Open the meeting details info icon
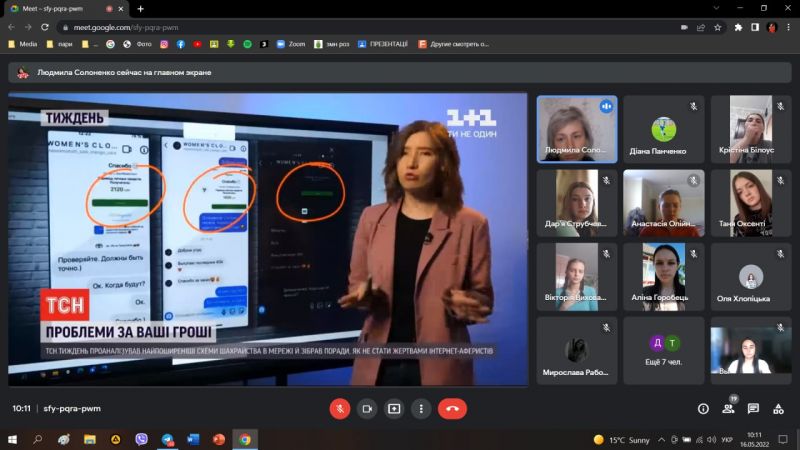The image size is (800, 450). [x=703, y=409]
